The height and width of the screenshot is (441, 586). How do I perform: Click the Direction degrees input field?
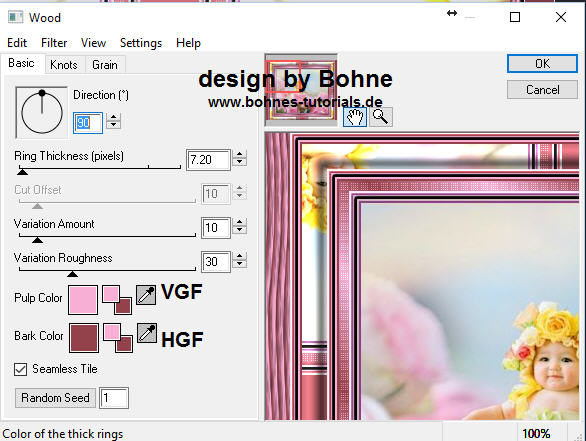point(87,123)
